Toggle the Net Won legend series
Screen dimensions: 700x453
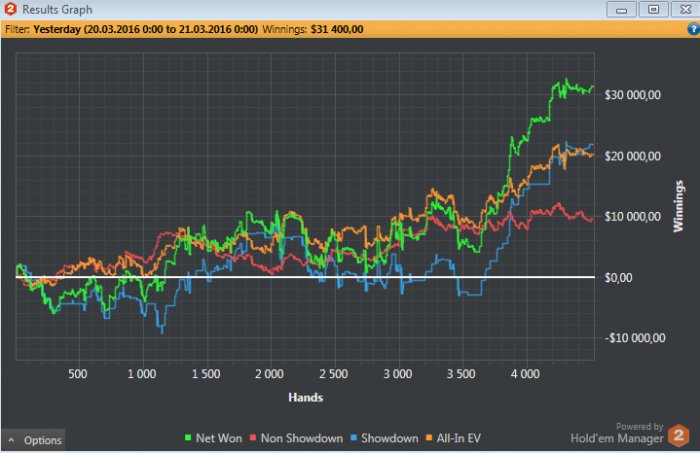(213, 438)
